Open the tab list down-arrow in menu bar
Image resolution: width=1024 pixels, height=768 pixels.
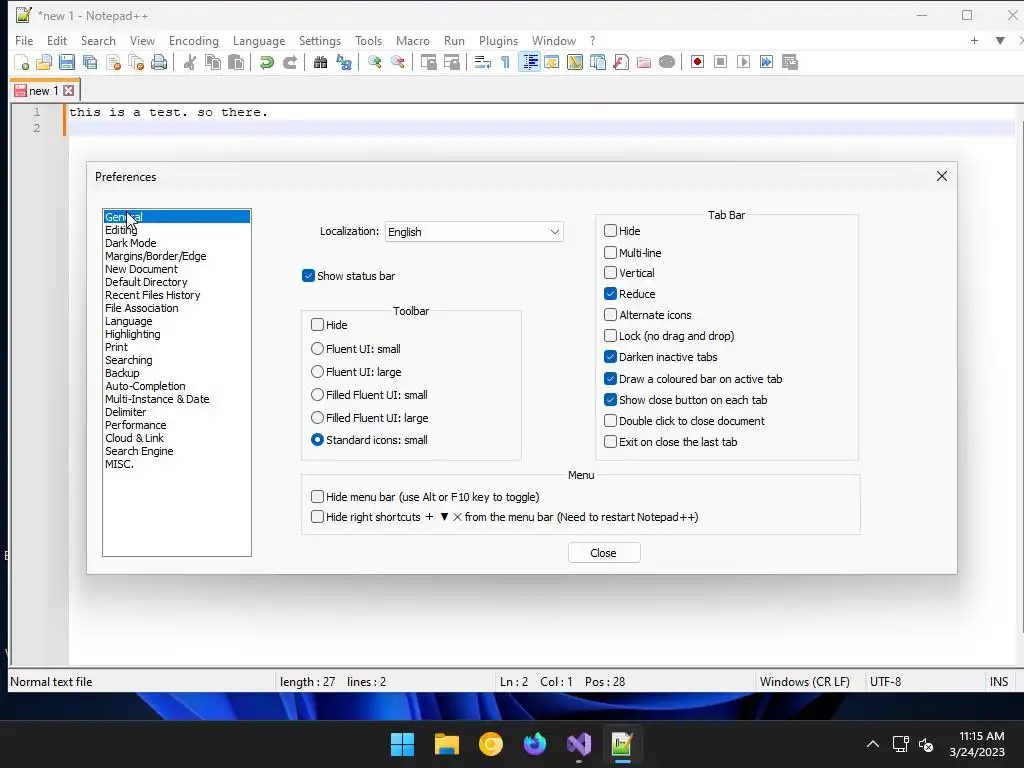tap(1000, 40)
